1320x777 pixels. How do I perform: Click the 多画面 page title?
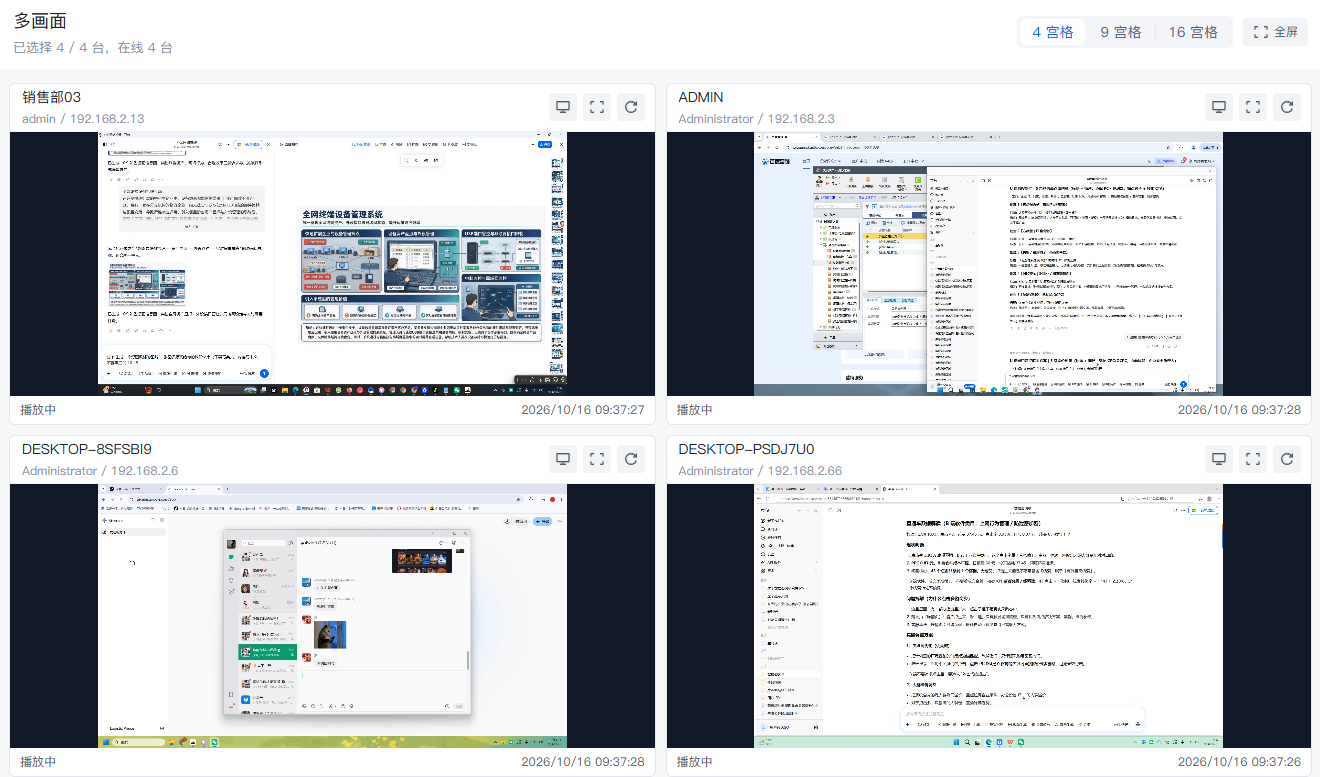[40, 22]
